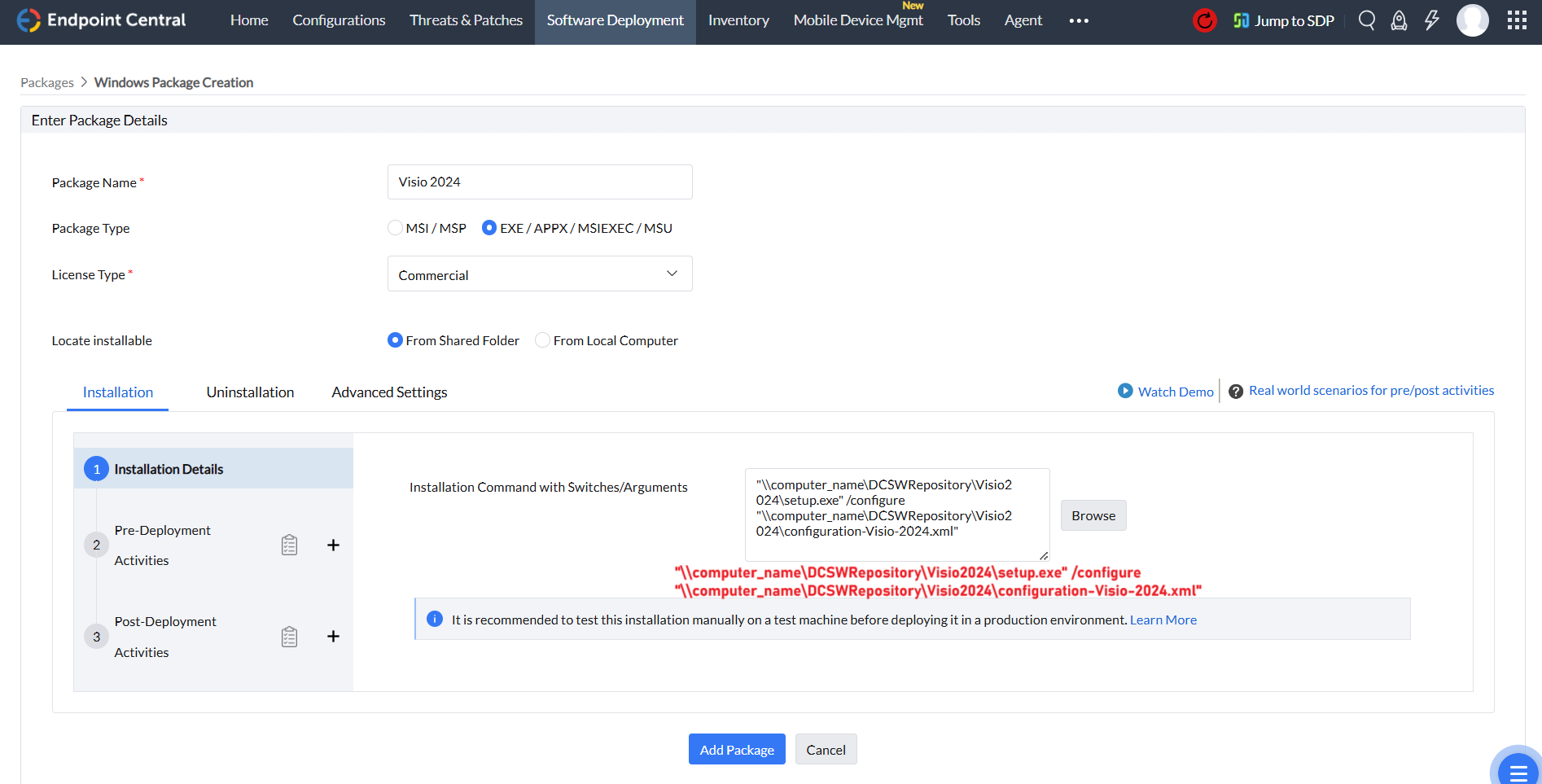Select the MSI / MSP package type
Viewport: 1542px width, 784px height.
tap(395, 228)
